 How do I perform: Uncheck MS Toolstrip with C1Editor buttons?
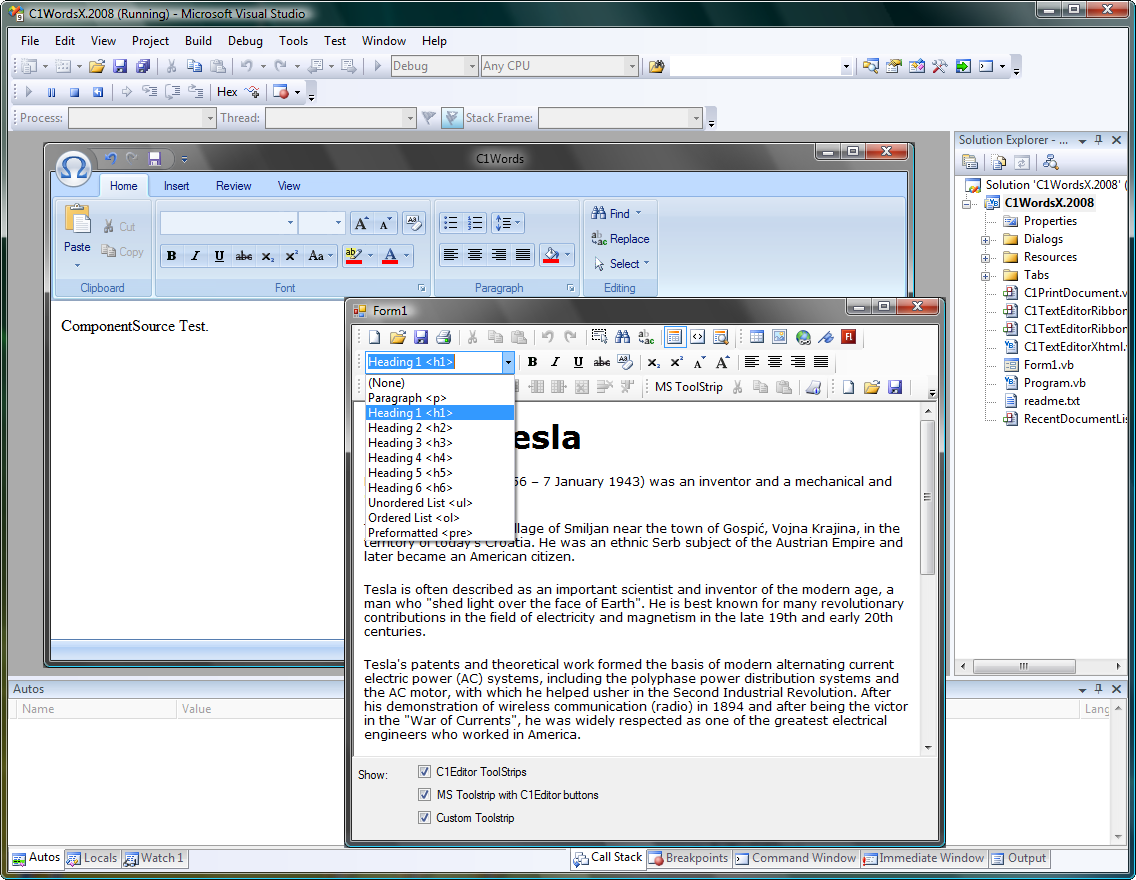(x=425, y=795)
